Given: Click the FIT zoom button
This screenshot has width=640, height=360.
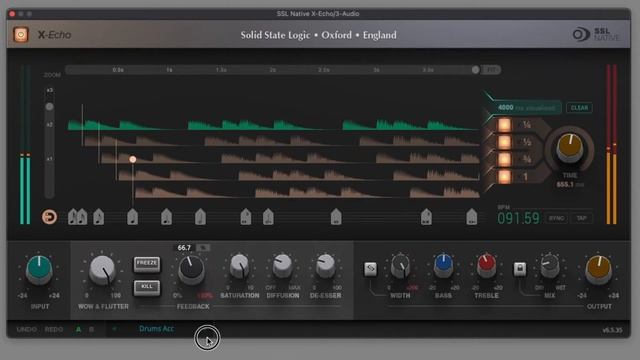Looking at the screenshot, I should [x=491, y=70].
